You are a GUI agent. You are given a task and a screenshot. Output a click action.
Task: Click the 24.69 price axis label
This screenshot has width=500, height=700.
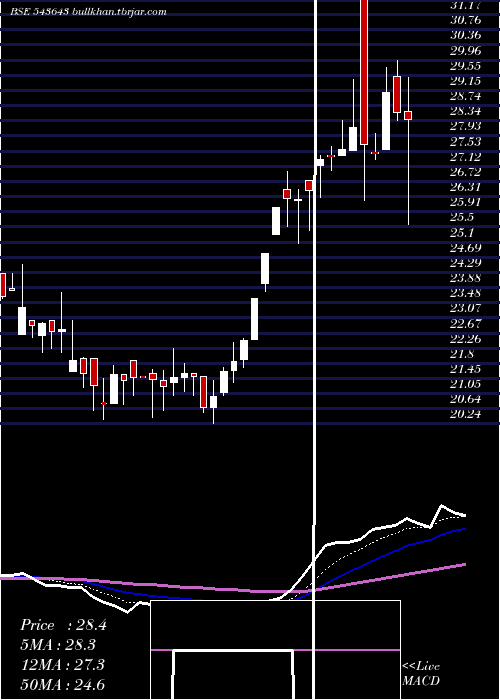click(466, 247)
